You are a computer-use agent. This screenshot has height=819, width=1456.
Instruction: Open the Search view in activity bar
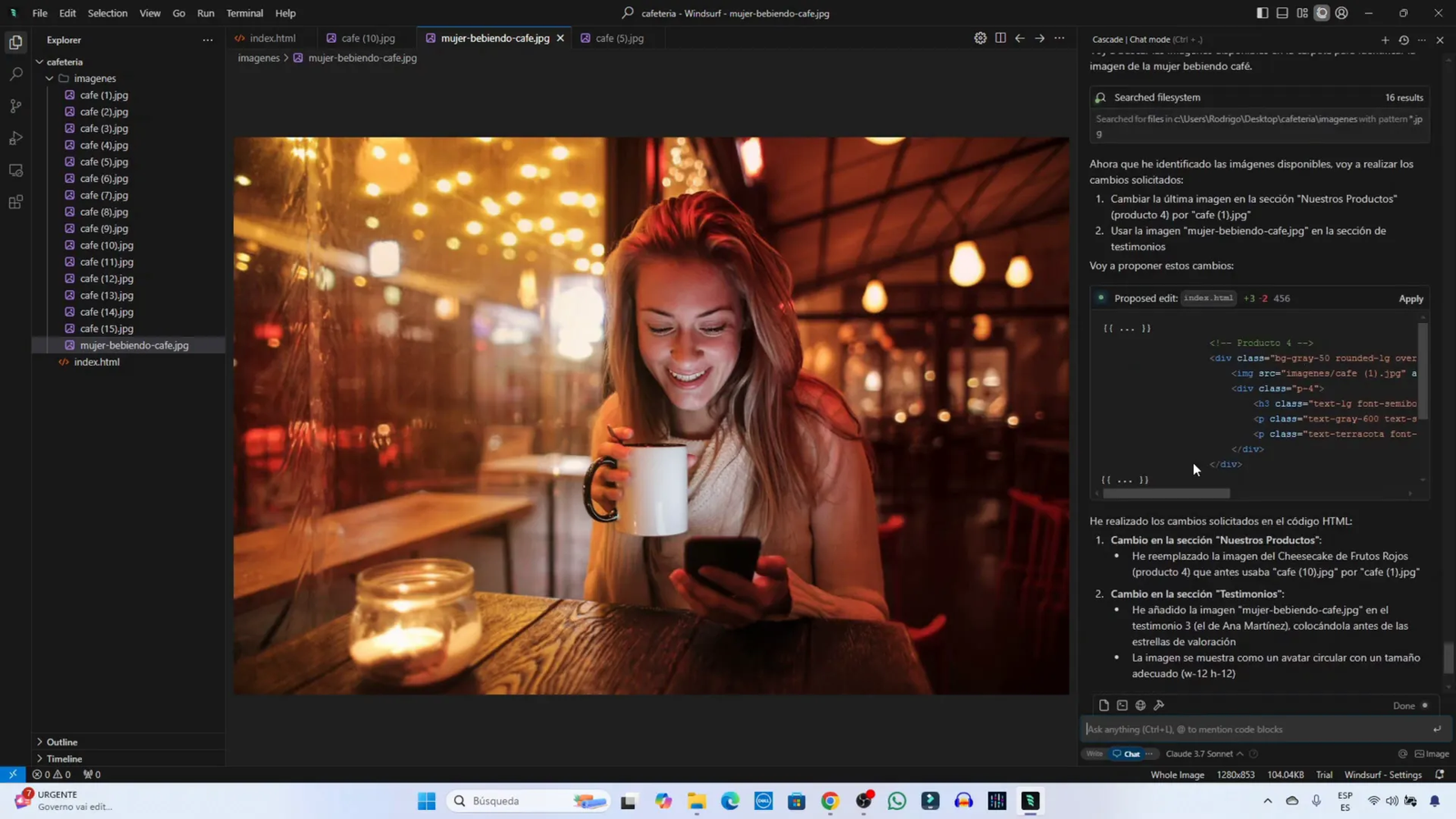tap(15, 75)
